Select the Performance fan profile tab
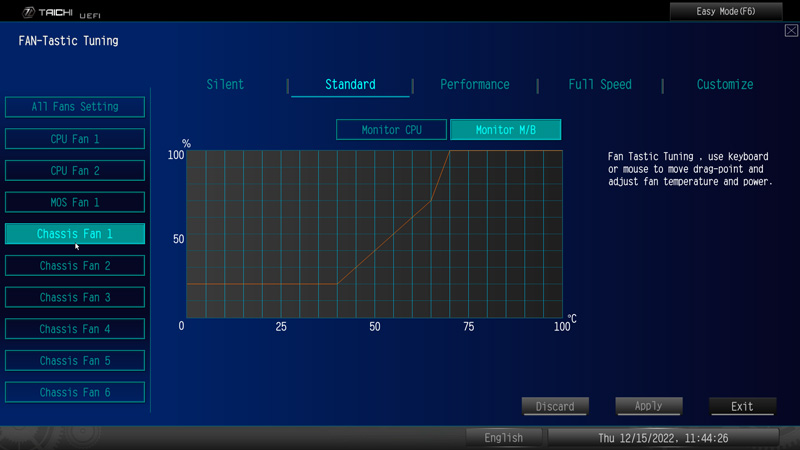The height and width of the screenshot is (450, 800). tap(474, 85)
